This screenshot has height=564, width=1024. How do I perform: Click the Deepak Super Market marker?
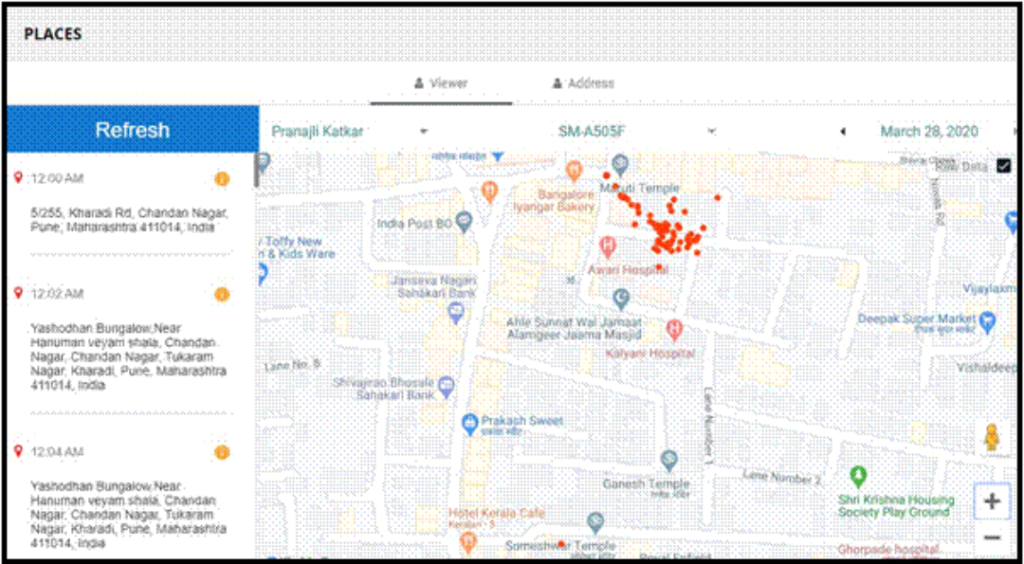[x=988, y=320]
